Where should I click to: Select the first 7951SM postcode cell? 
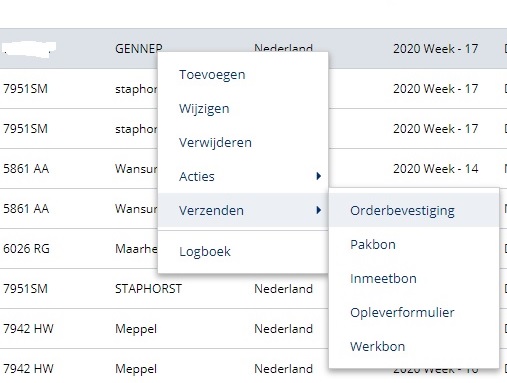click(x=25, y=89)
